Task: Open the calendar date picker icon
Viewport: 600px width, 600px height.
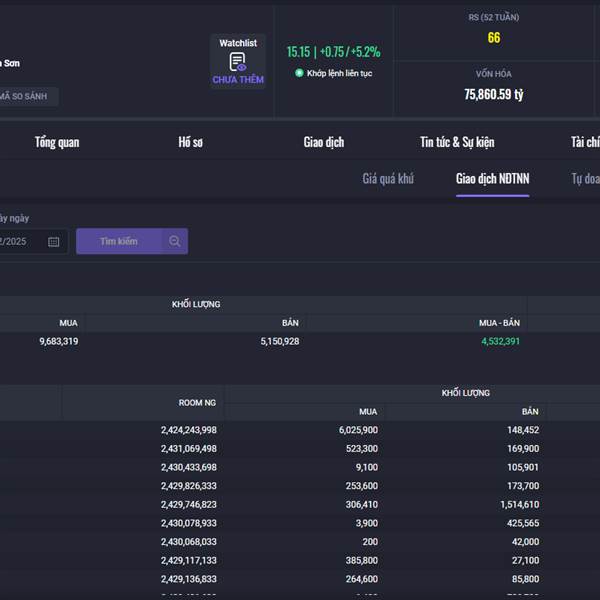Action: click(54, 241)
